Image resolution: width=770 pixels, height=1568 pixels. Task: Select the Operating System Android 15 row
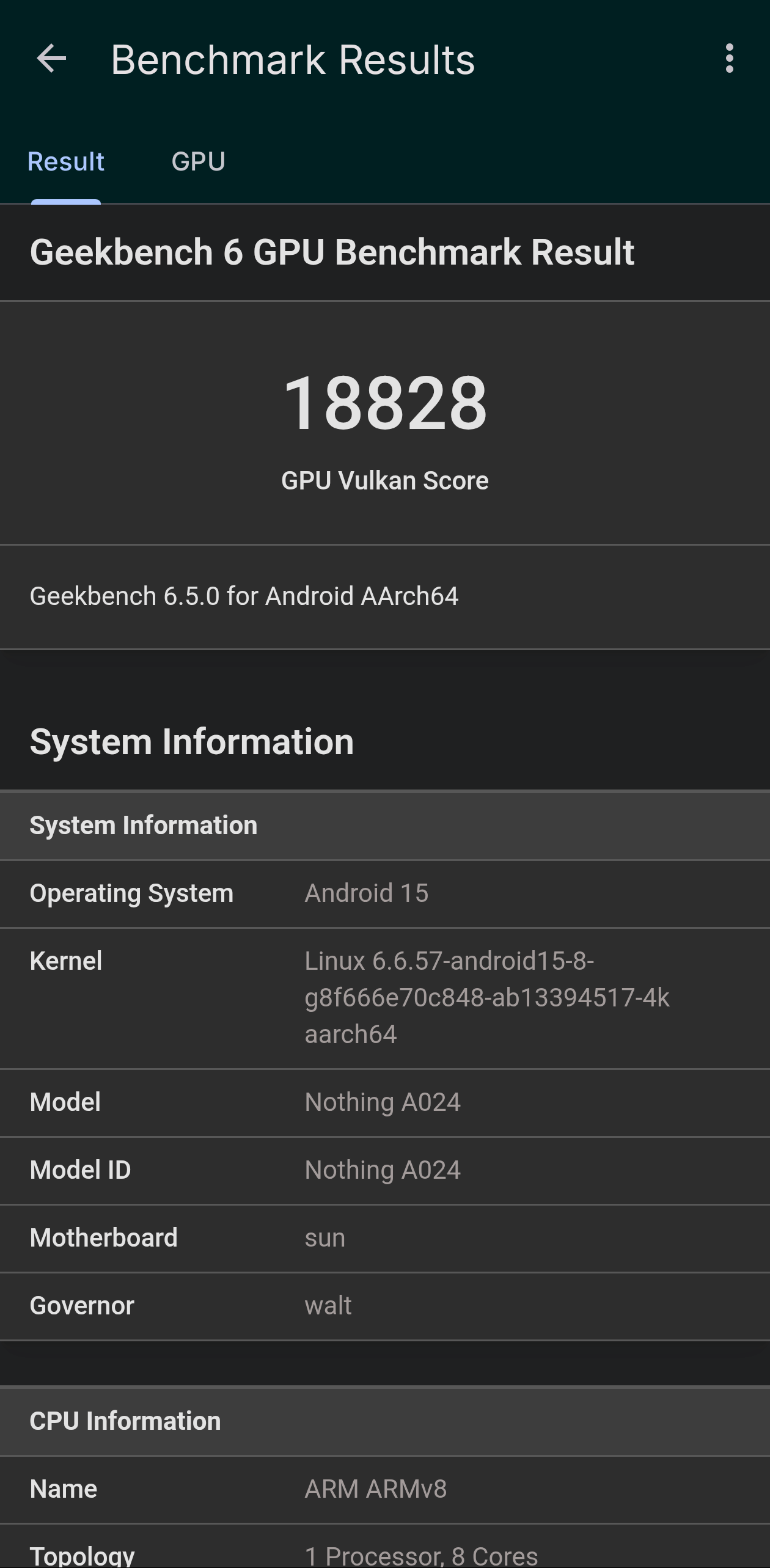pyautogui.click(x=385, y=893)
